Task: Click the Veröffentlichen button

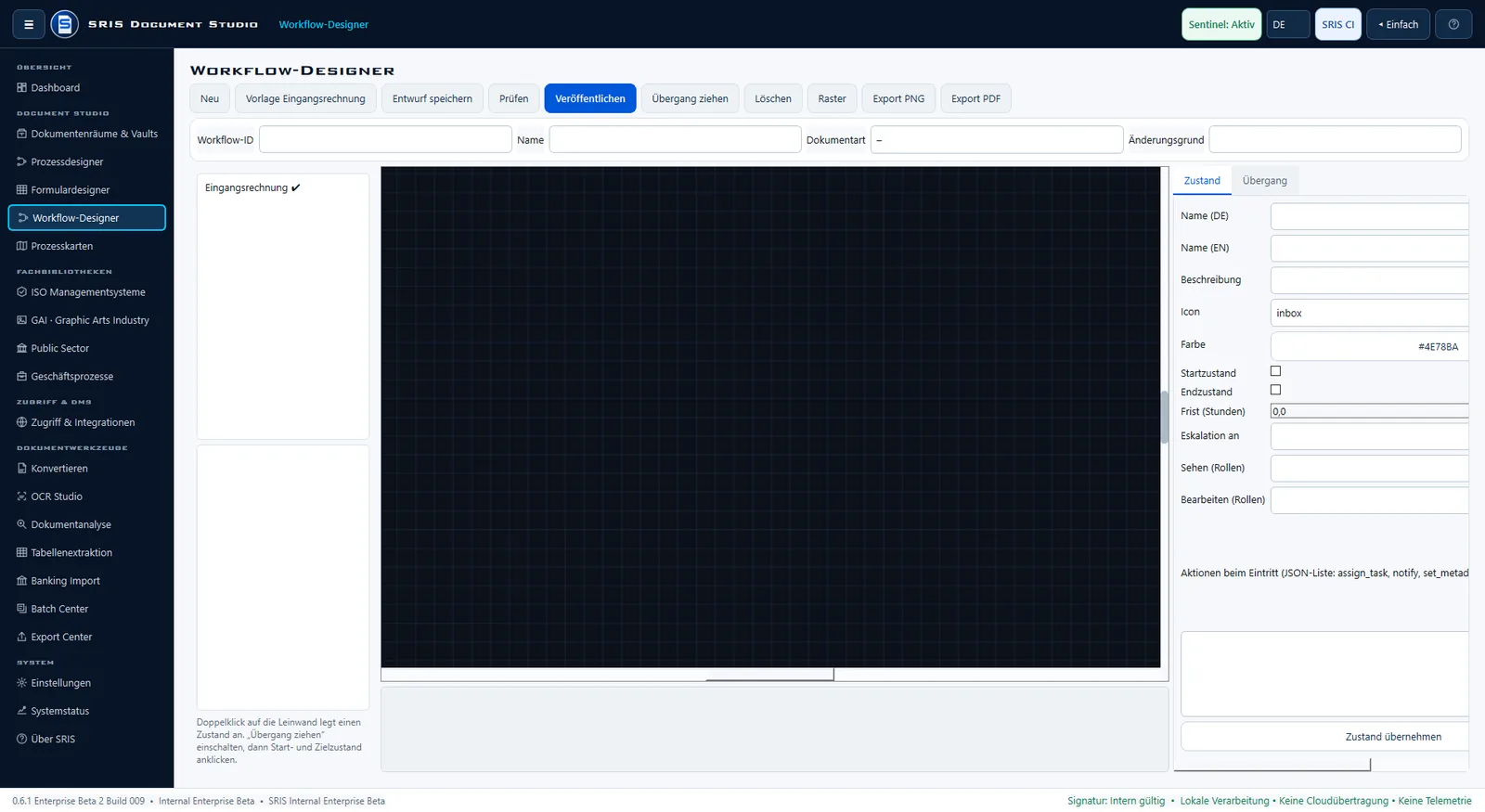Action: point(590,98)
